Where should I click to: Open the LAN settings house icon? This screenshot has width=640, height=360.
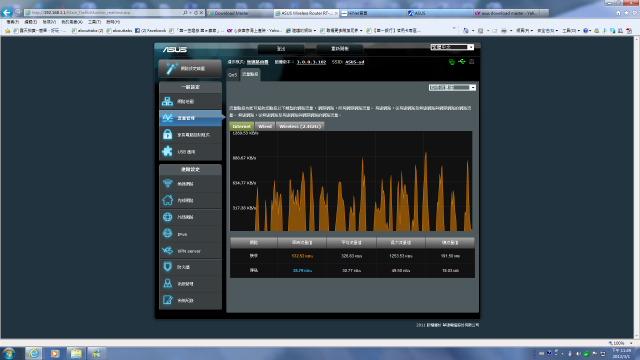(x=167, y=200)
